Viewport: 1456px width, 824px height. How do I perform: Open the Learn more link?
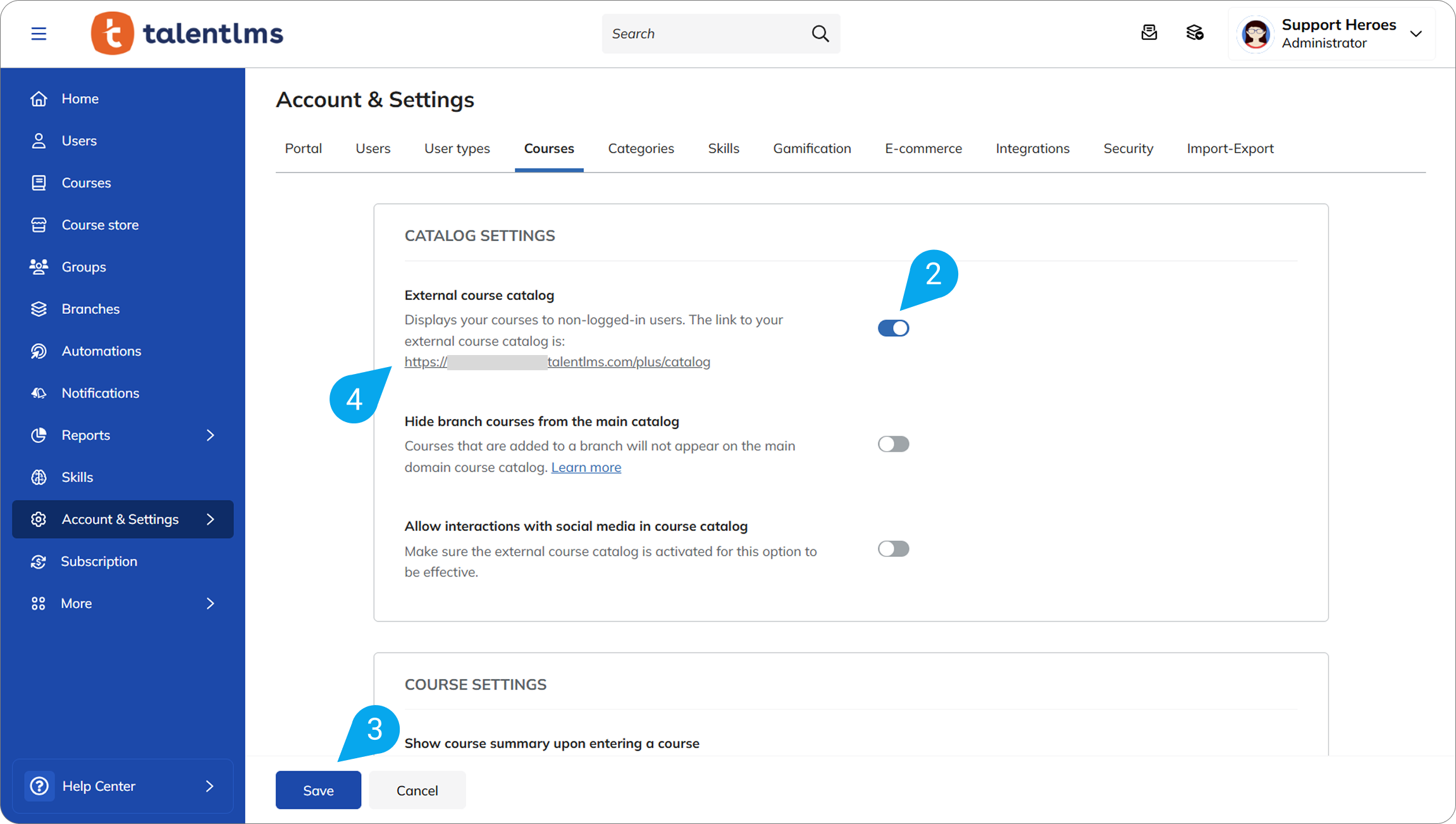pos(586,467)
